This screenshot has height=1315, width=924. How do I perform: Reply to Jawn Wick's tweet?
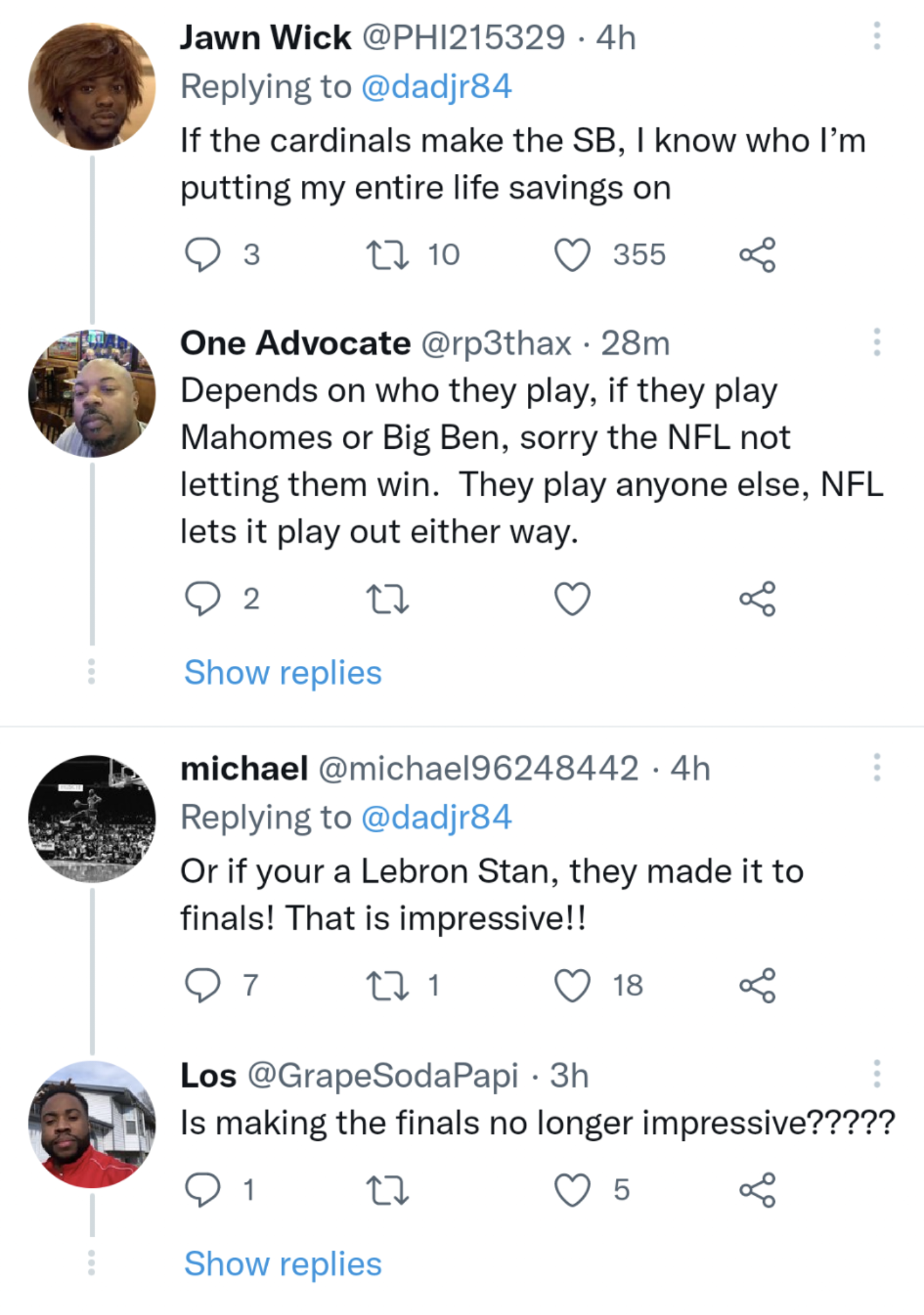(203, 255)
